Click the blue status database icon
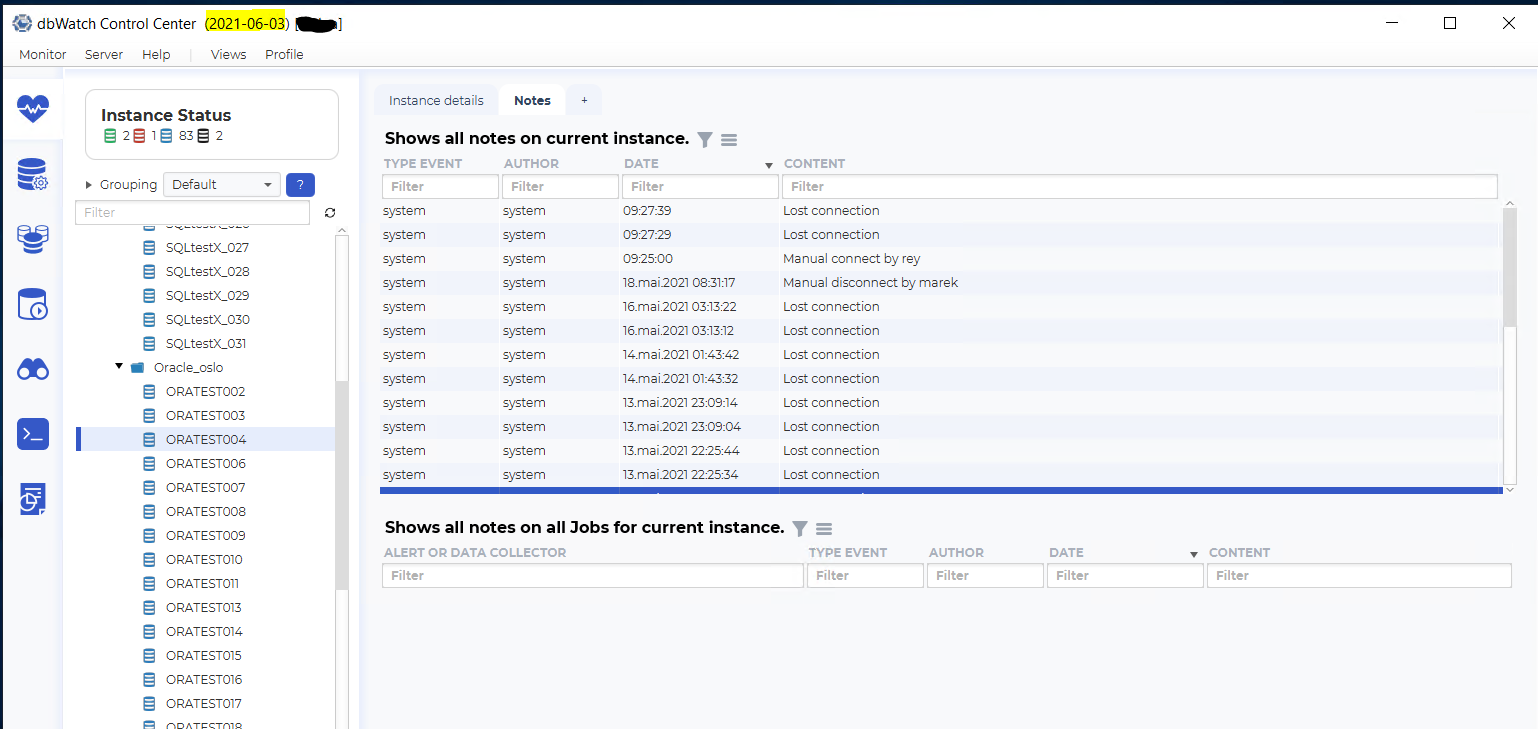The image size is (1538, 729). pos(167,136)
